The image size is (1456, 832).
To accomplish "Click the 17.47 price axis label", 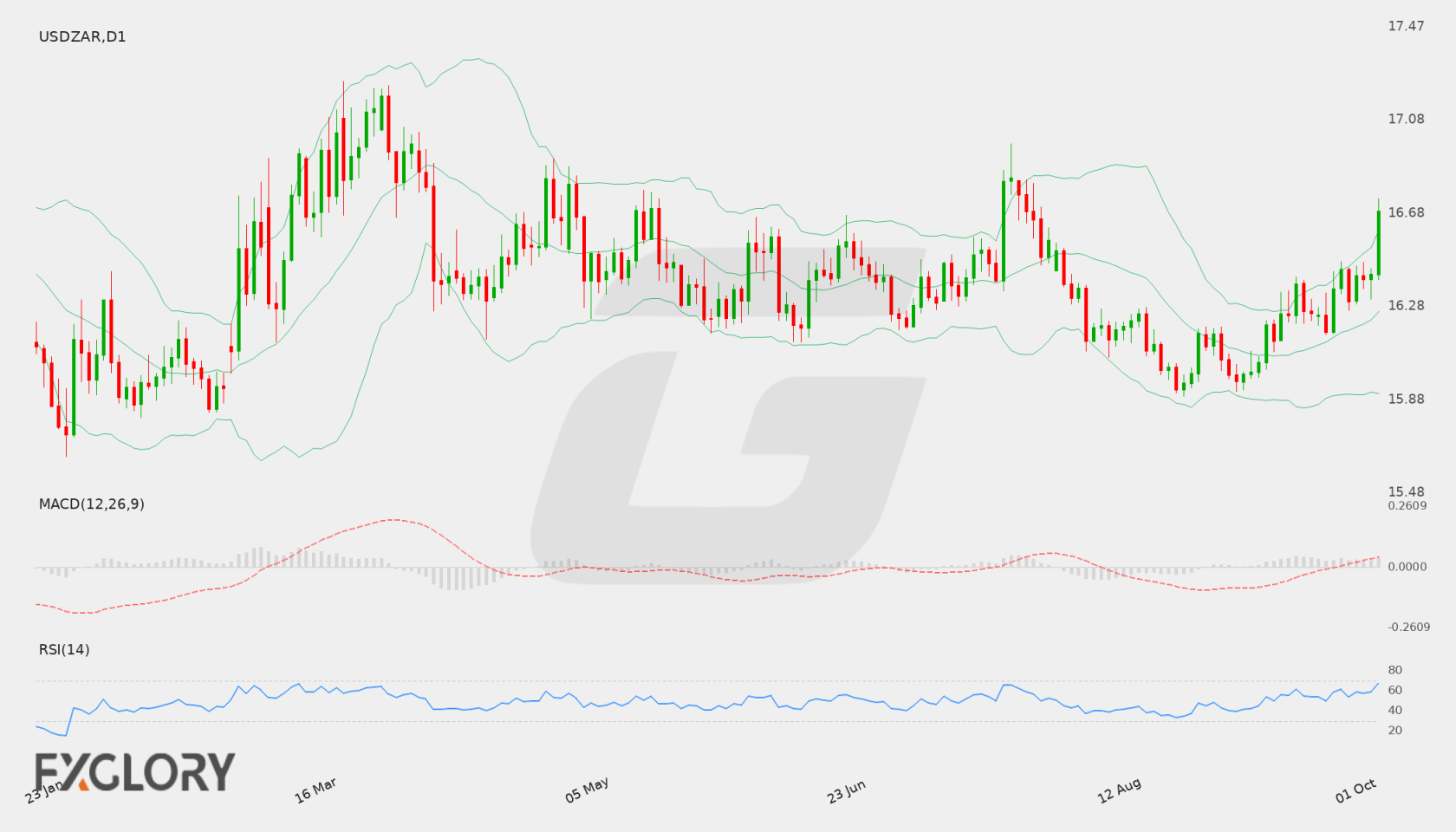I will (x=1406, y=26).
